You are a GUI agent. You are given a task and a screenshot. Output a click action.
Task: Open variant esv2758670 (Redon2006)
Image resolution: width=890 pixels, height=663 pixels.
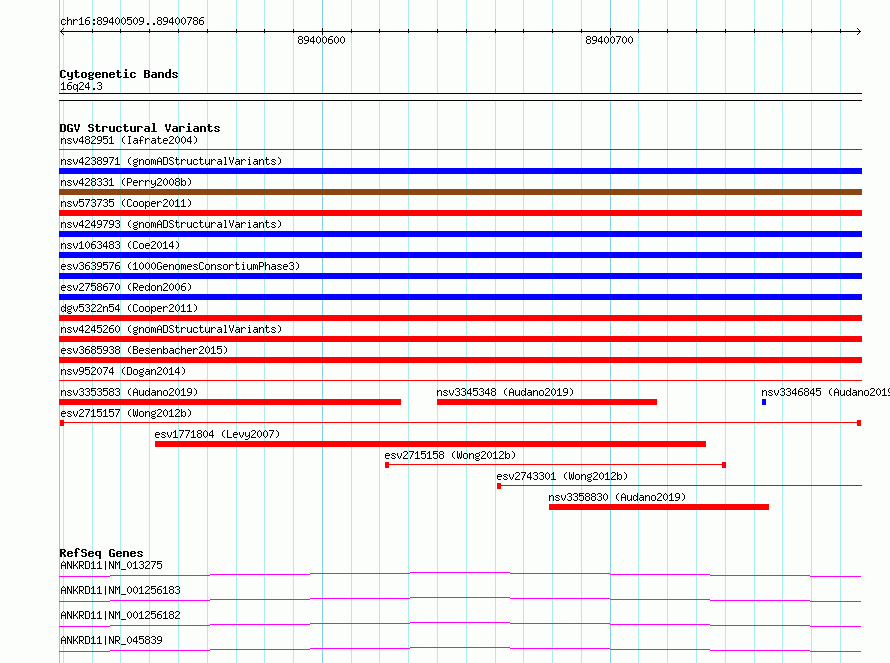(x=126, y=287)
